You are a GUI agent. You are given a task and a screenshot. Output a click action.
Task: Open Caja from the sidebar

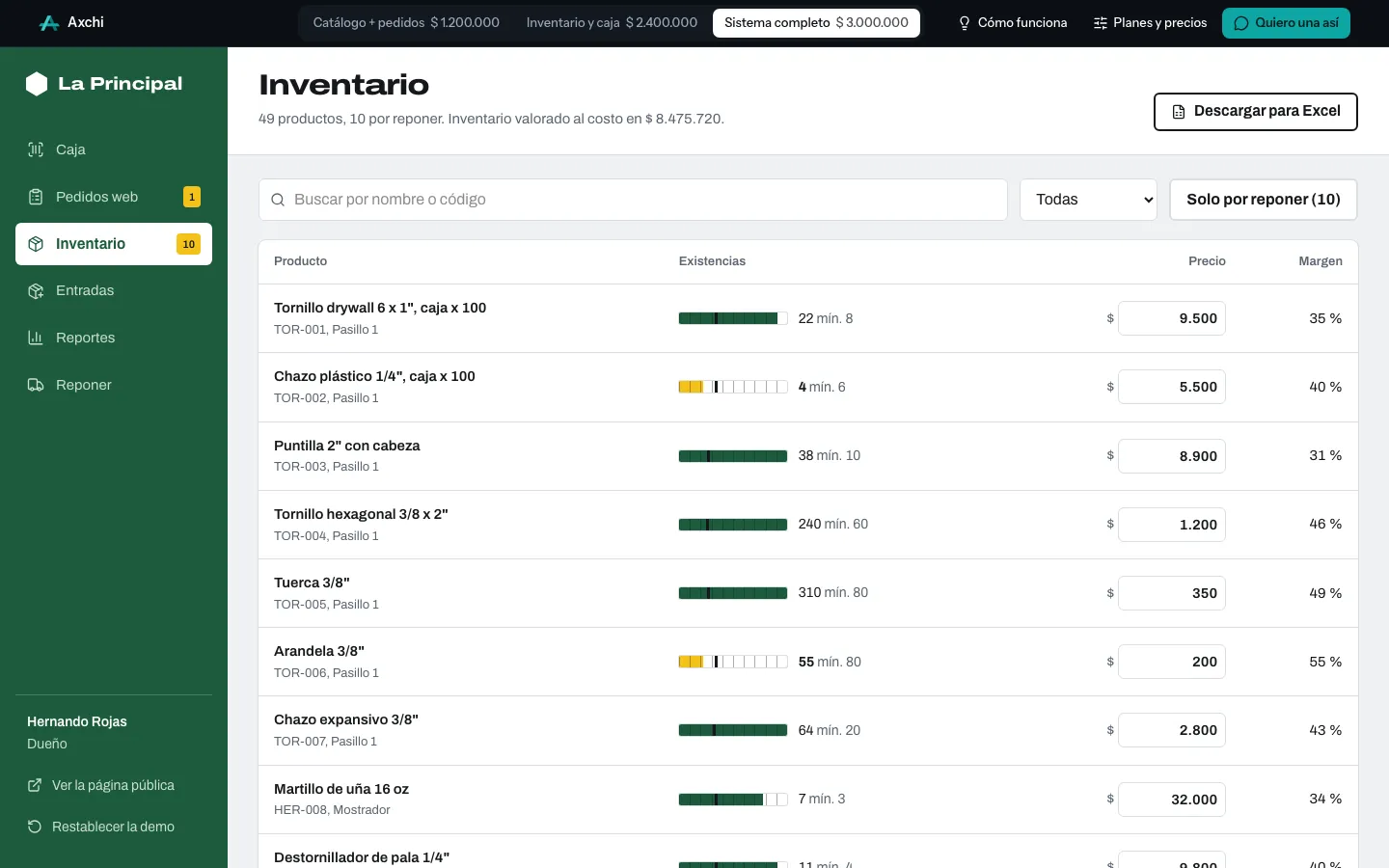click(x=114, y=149)
